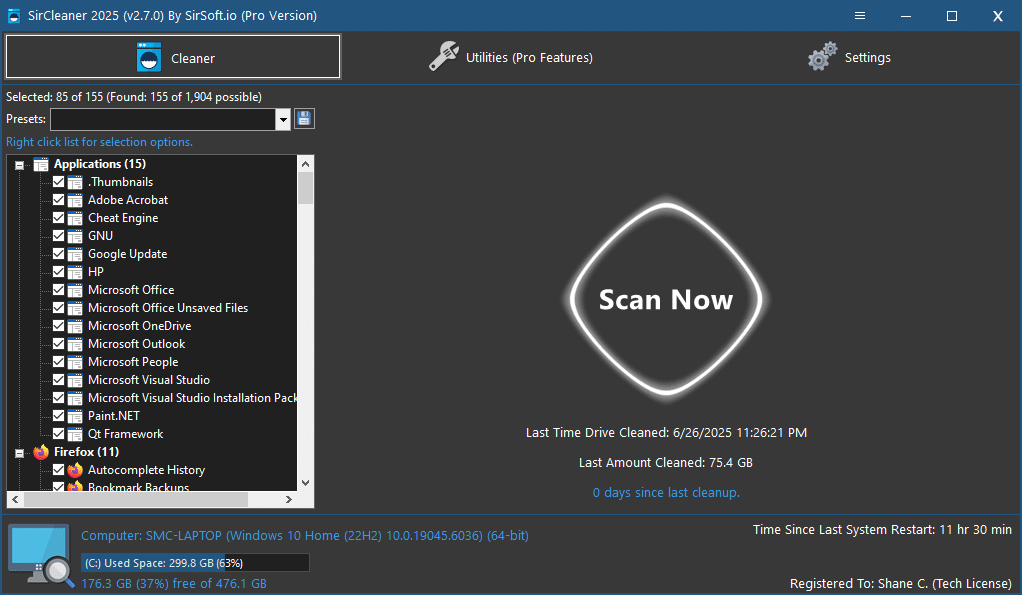This screenshot has width=1022, height=595.
Task: Toggle the HP checkbox
Action: click(59, 272)
